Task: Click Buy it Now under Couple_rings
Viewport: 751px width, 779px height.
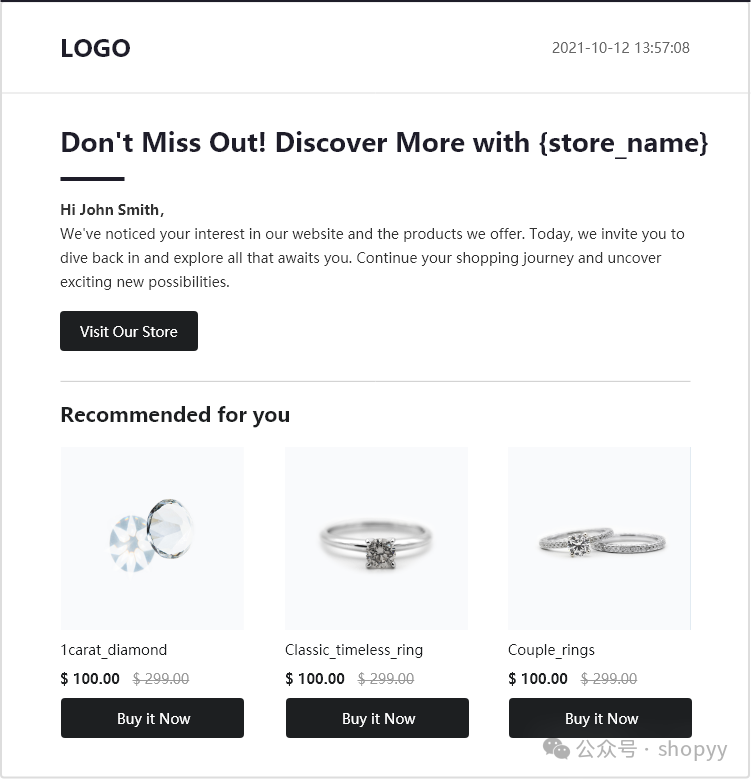Action: [x=600, y=718]
